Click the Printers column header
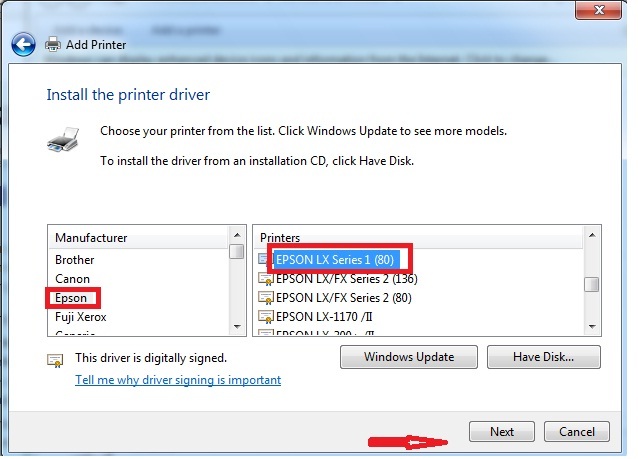638x459 pixels. (419, 238)
